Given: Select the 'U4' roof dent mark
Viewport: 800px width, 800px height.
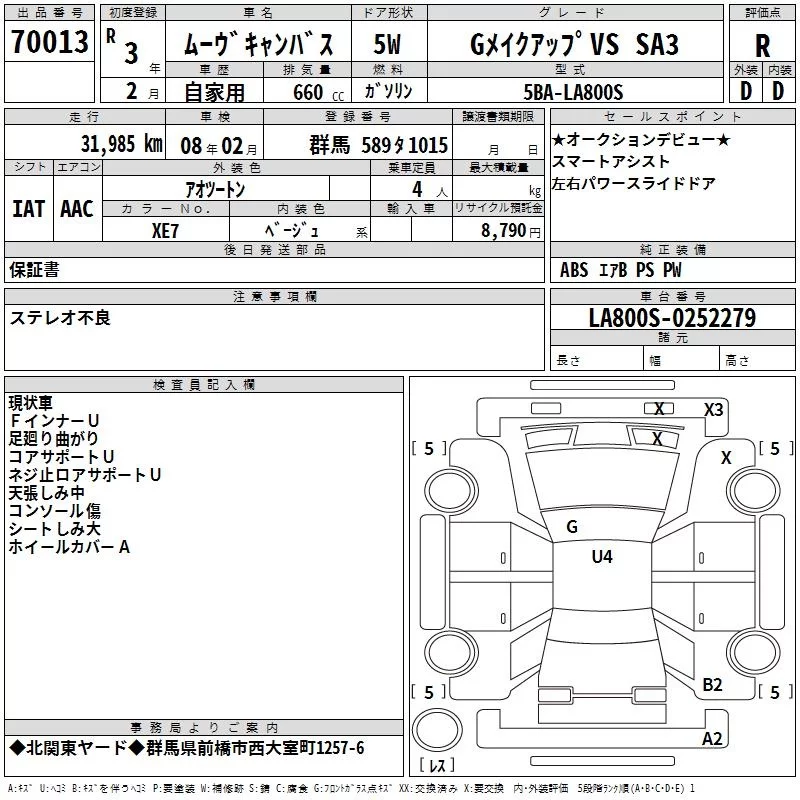Looking at the screenshot, I should (x=602, y=556).
